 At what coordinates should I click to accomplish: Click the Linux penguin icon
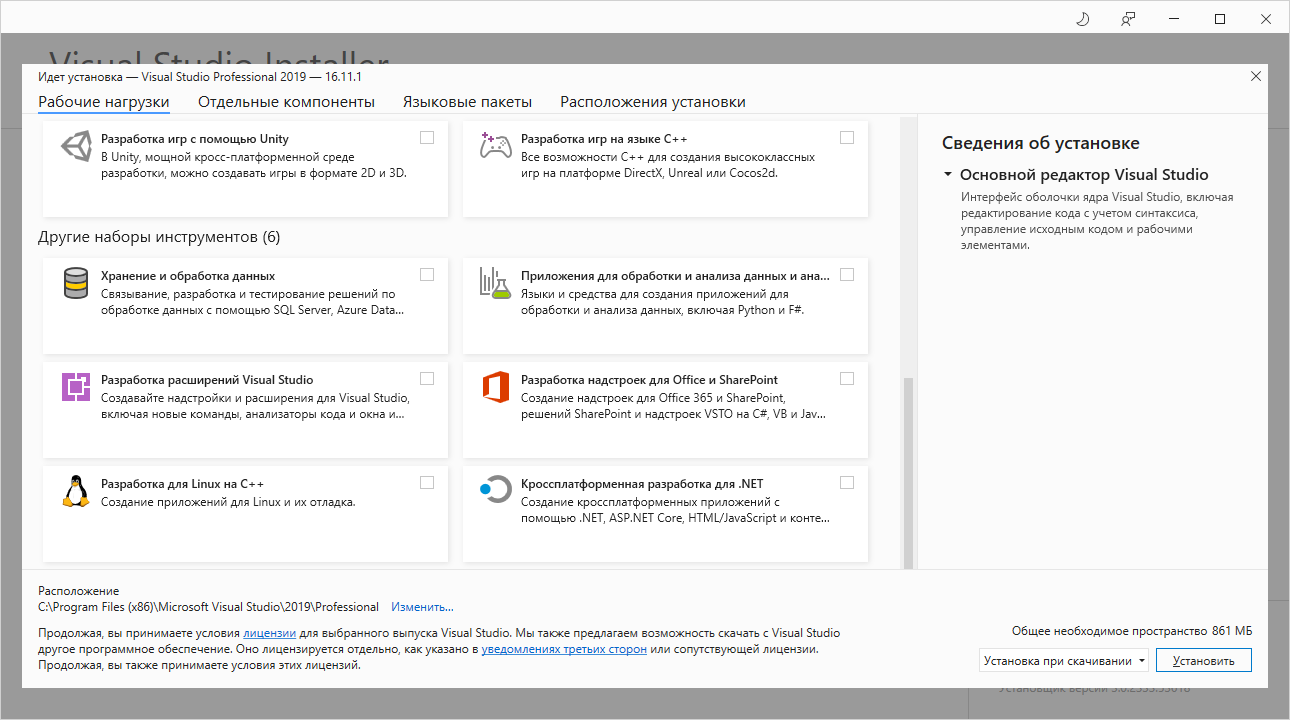pos(76,491)
